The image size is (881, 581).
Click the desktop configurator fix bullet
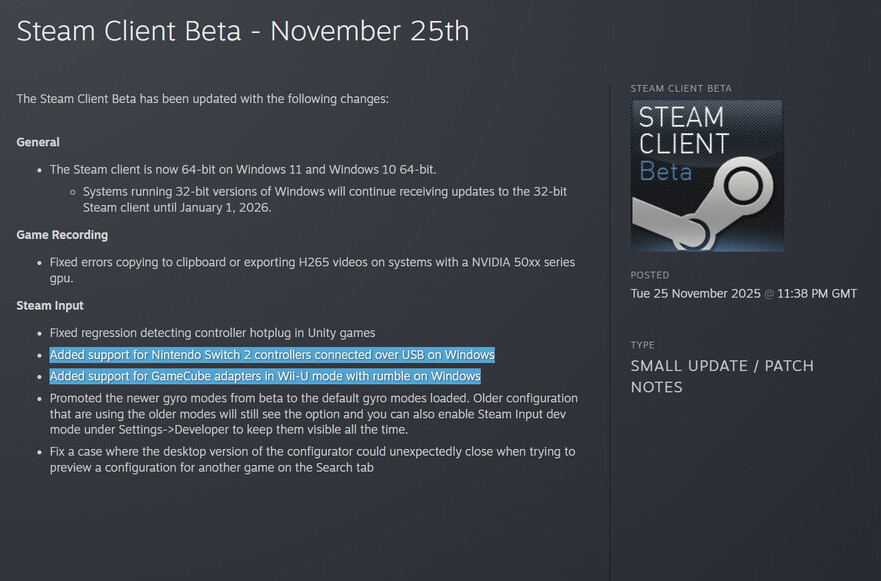(312, 459)
